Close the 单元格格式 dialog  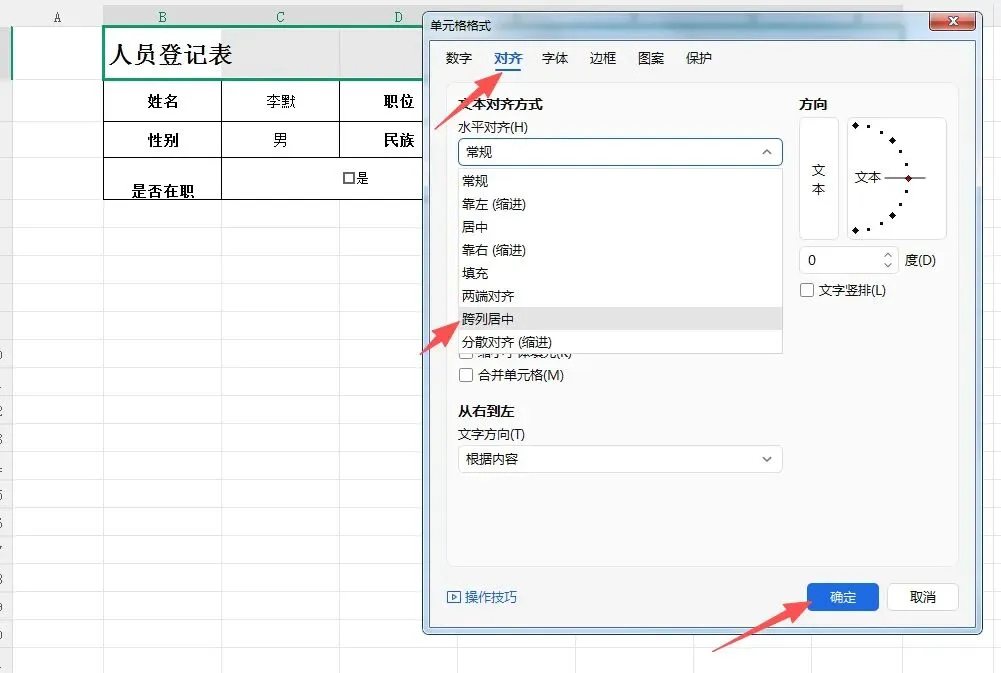point(952,21)
